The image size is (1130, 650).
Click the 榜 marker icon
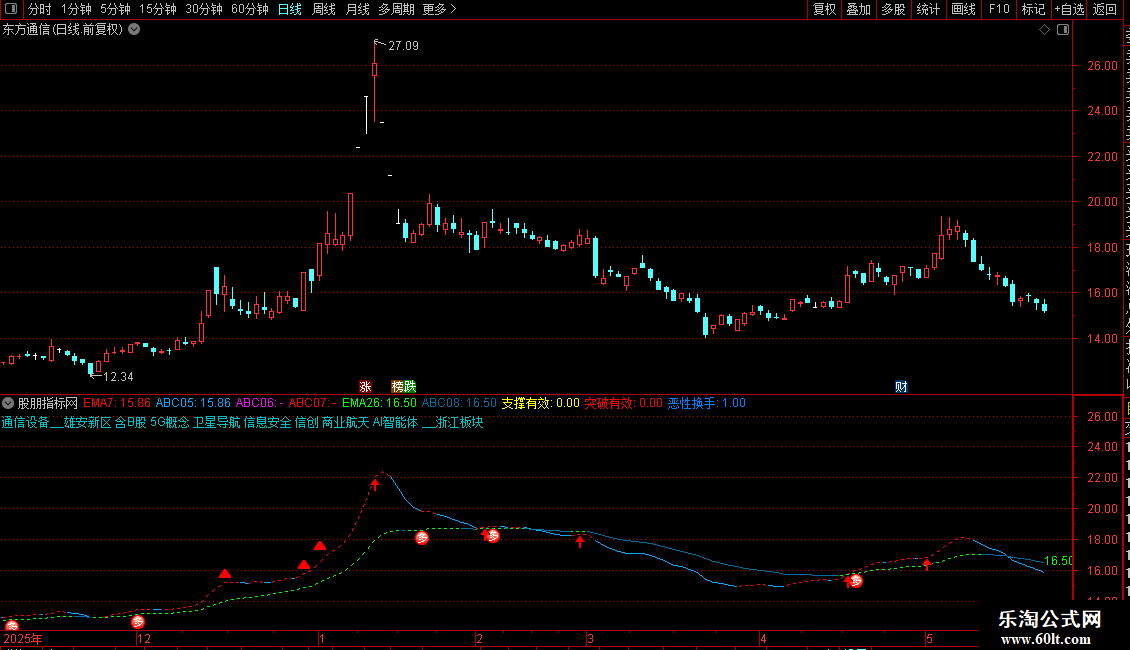[397, 386]
